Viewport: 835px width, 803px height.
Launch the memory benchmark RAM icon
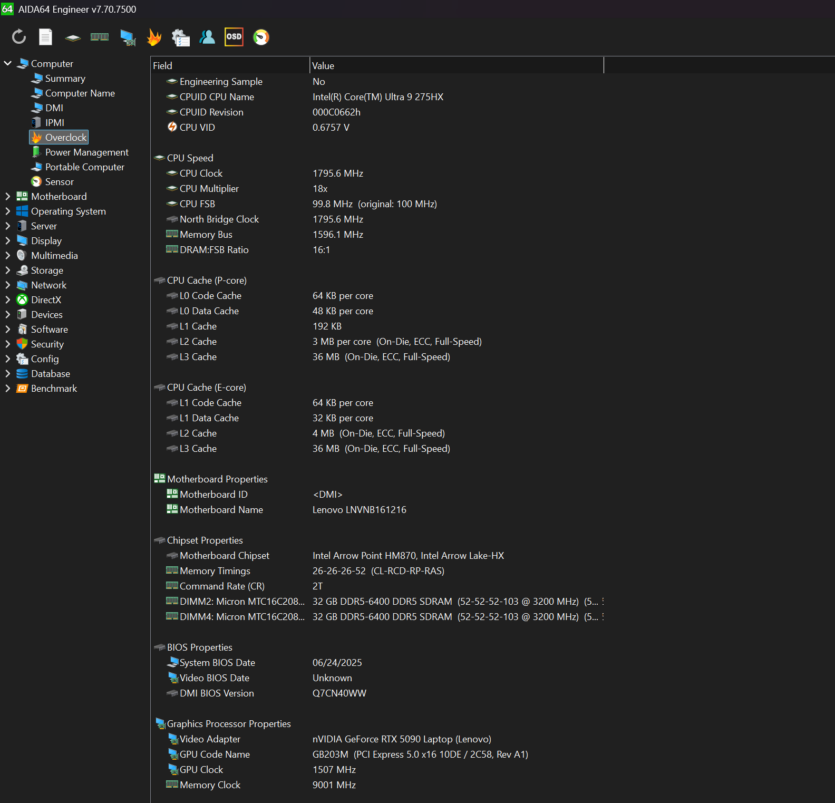pyautogui.click(x=100, y=37)
